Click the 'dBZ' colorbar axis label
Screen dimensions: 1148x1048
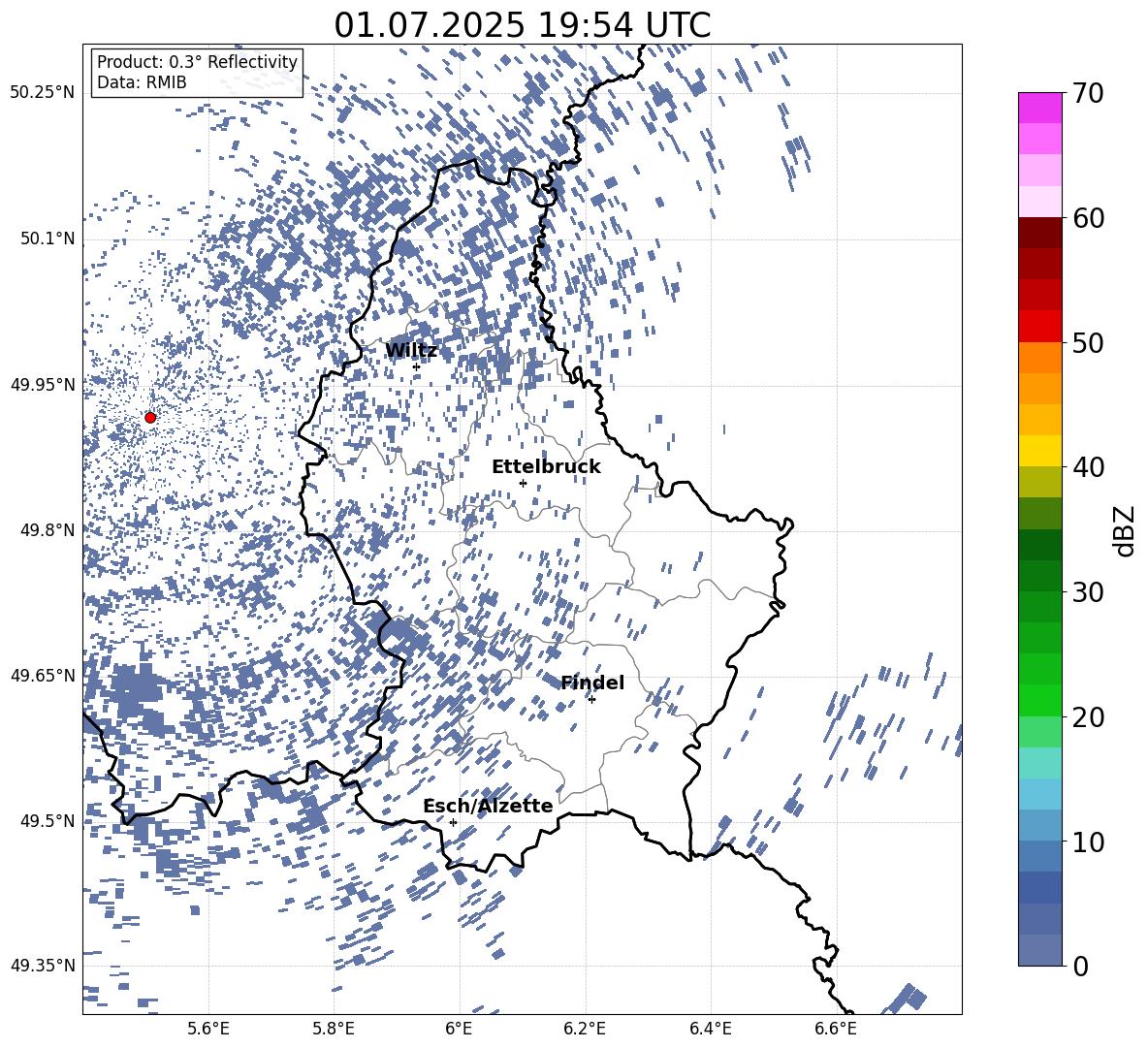[x=1124, y=530]
